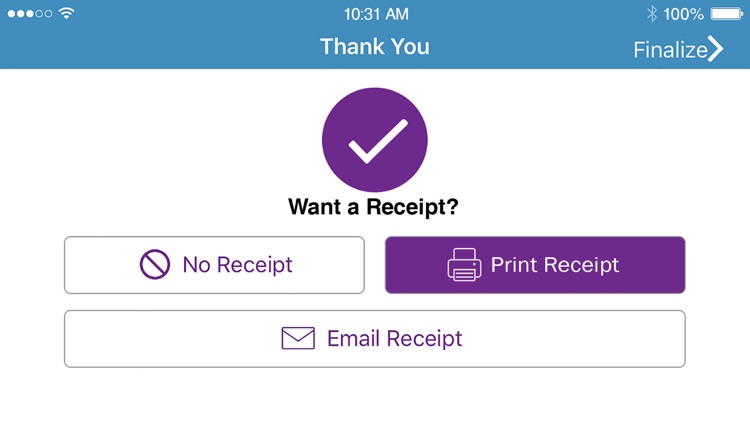This screenshot has height=422, width=750.
Task: Tap the printer icon
Action: [464, 265]
